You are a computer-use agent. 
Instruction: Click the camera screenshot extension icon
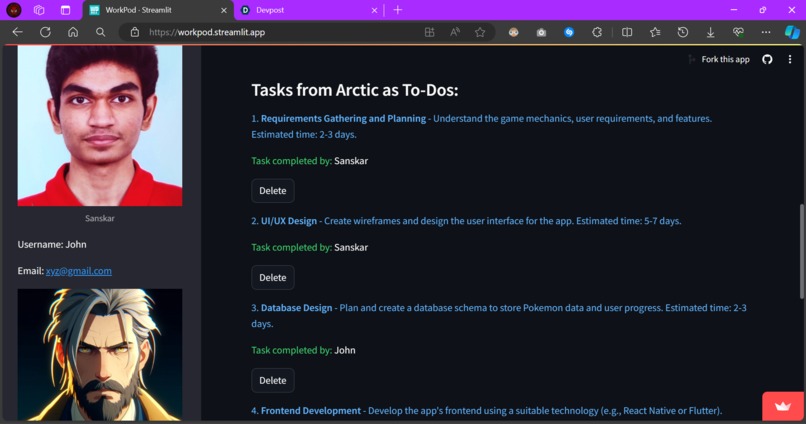click(x=541, y=32)
